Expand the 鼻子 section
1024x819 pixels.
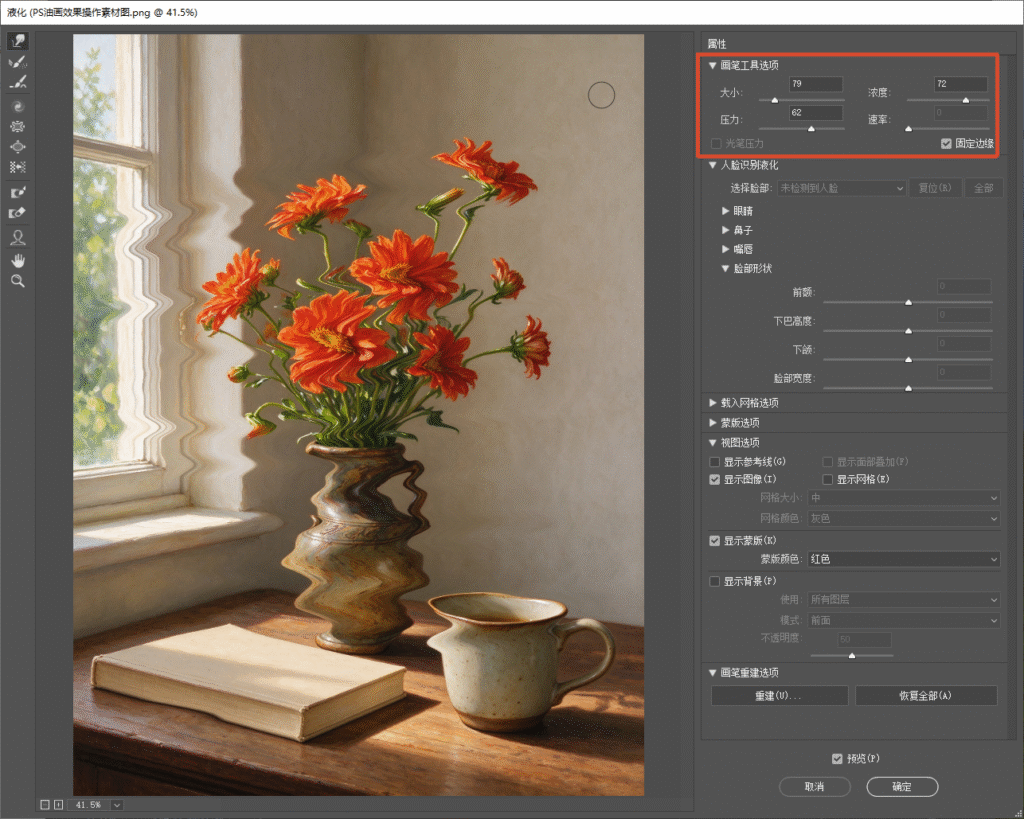(x=725, y=230)
